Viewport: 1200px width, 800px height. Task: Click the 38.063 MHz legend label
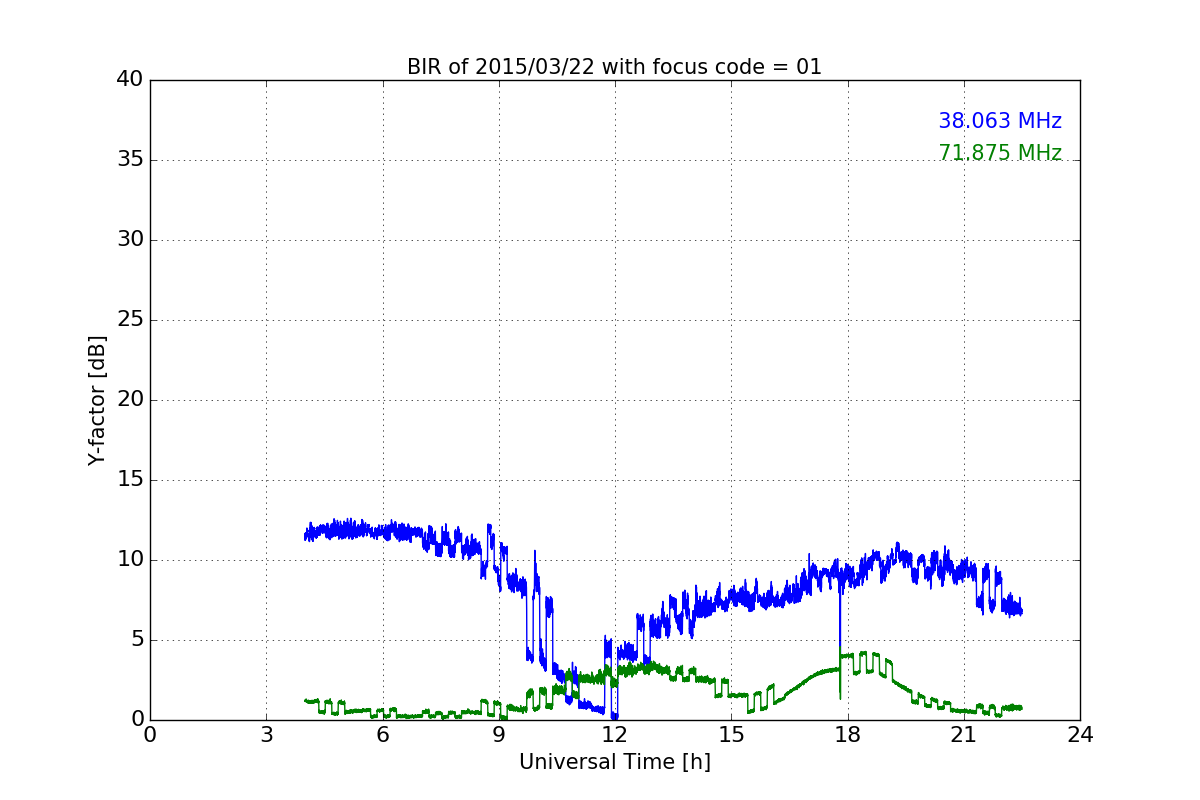click(x=1000, y=121)
